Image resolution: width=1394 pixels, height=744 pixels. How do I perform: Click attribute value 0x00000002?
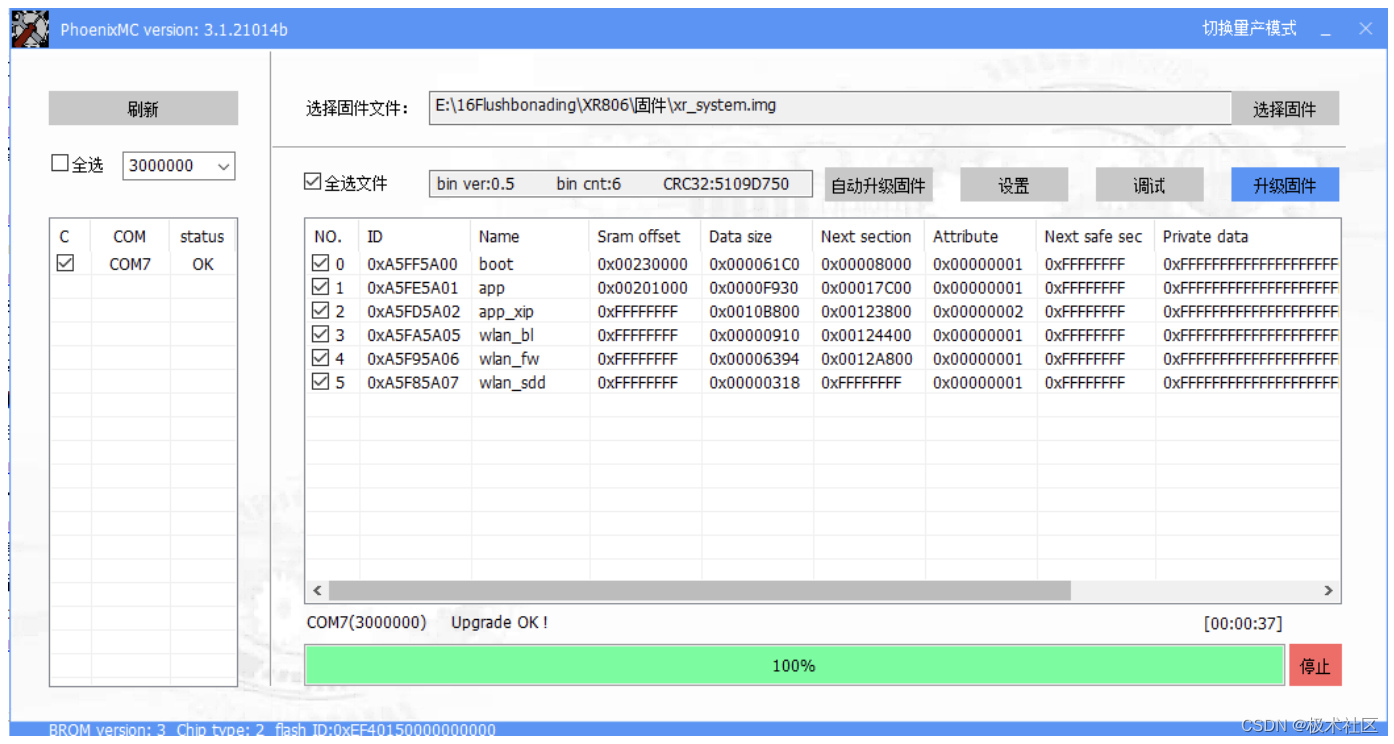click(x=978, y=311)
